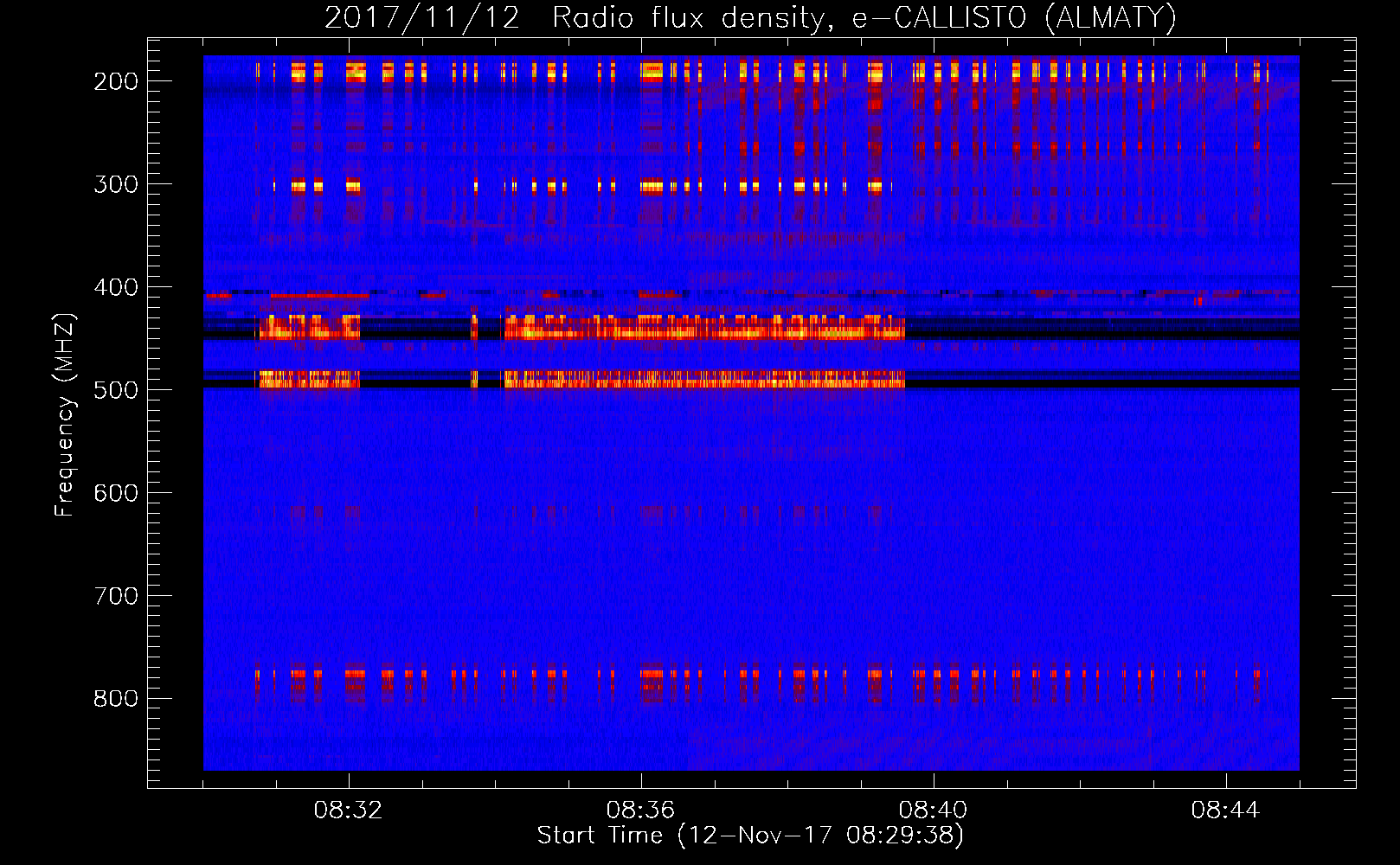
Task: Click the 600 frequency tick label
Action: coord(116,493)
